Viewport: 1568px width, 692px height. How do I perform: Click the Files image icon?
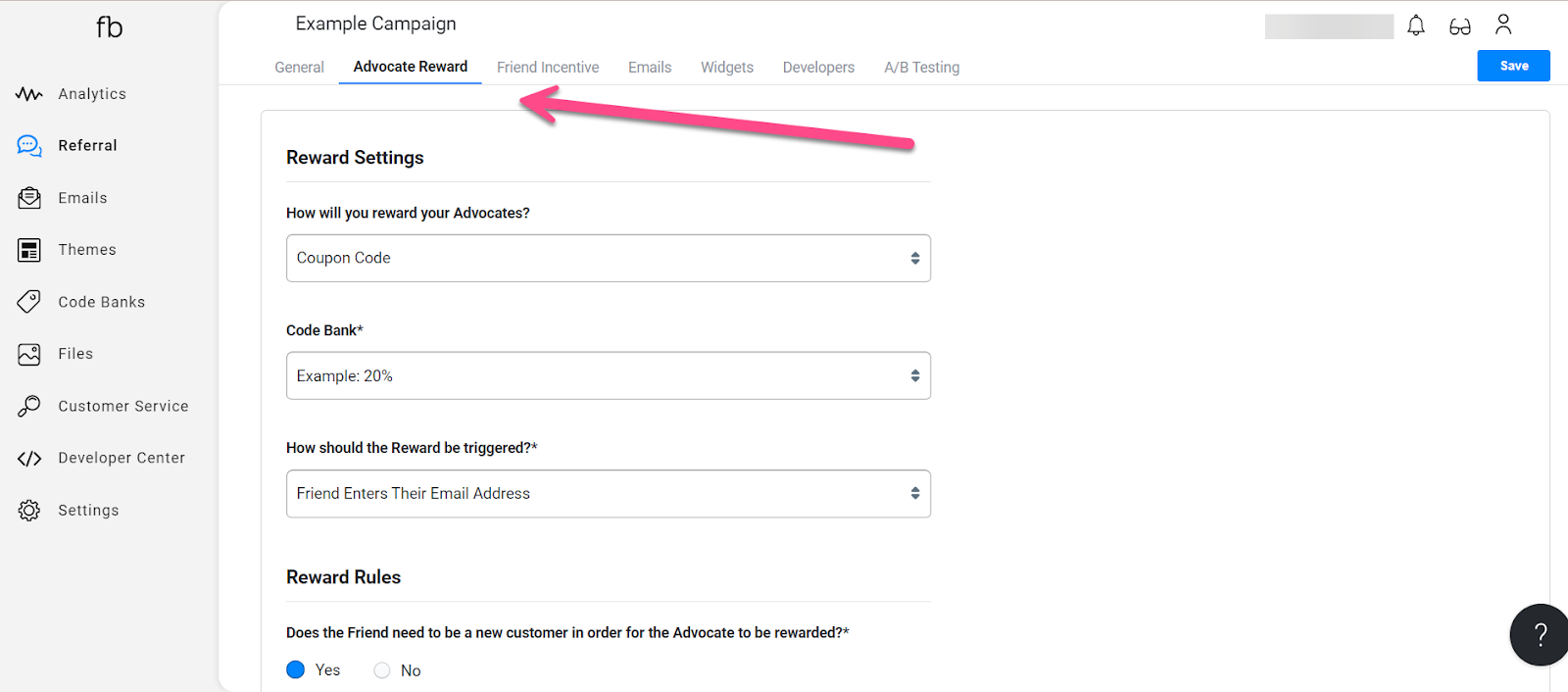29,354
